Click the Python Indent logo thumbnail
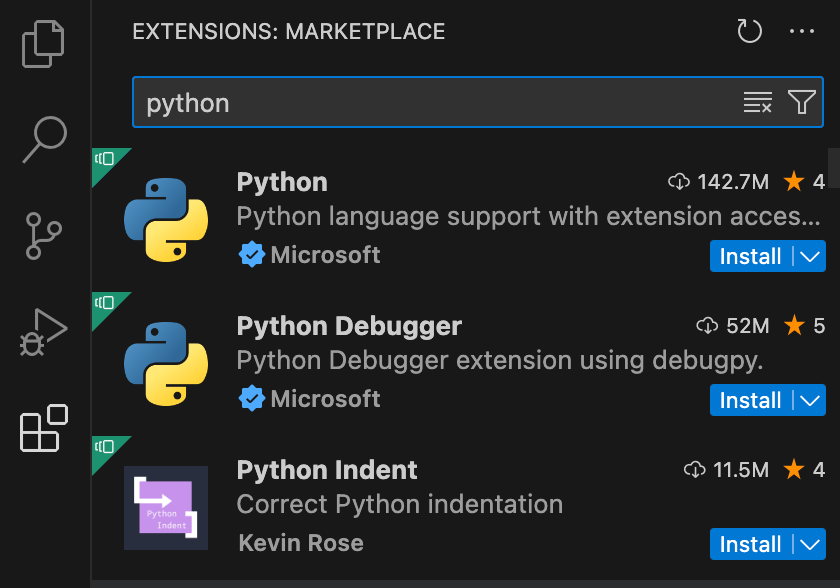Viewport: 840px width, 588px height. click(166, 508)
